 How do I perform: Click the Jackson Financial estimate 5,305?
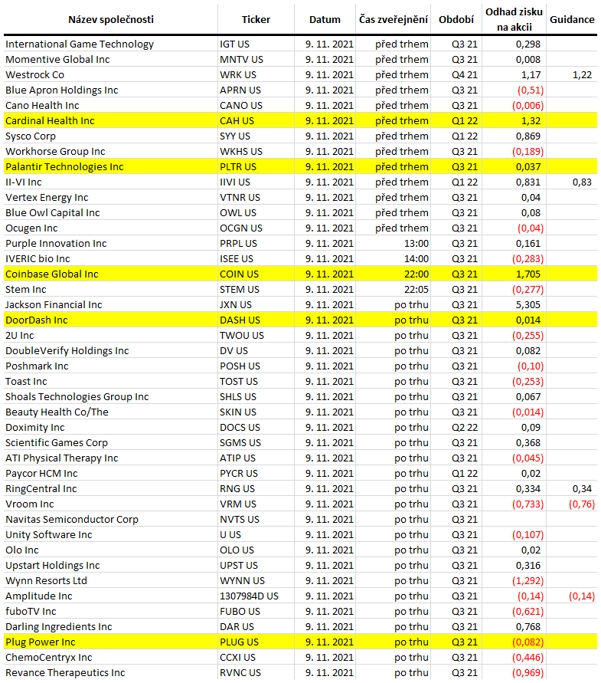point(528,305)
